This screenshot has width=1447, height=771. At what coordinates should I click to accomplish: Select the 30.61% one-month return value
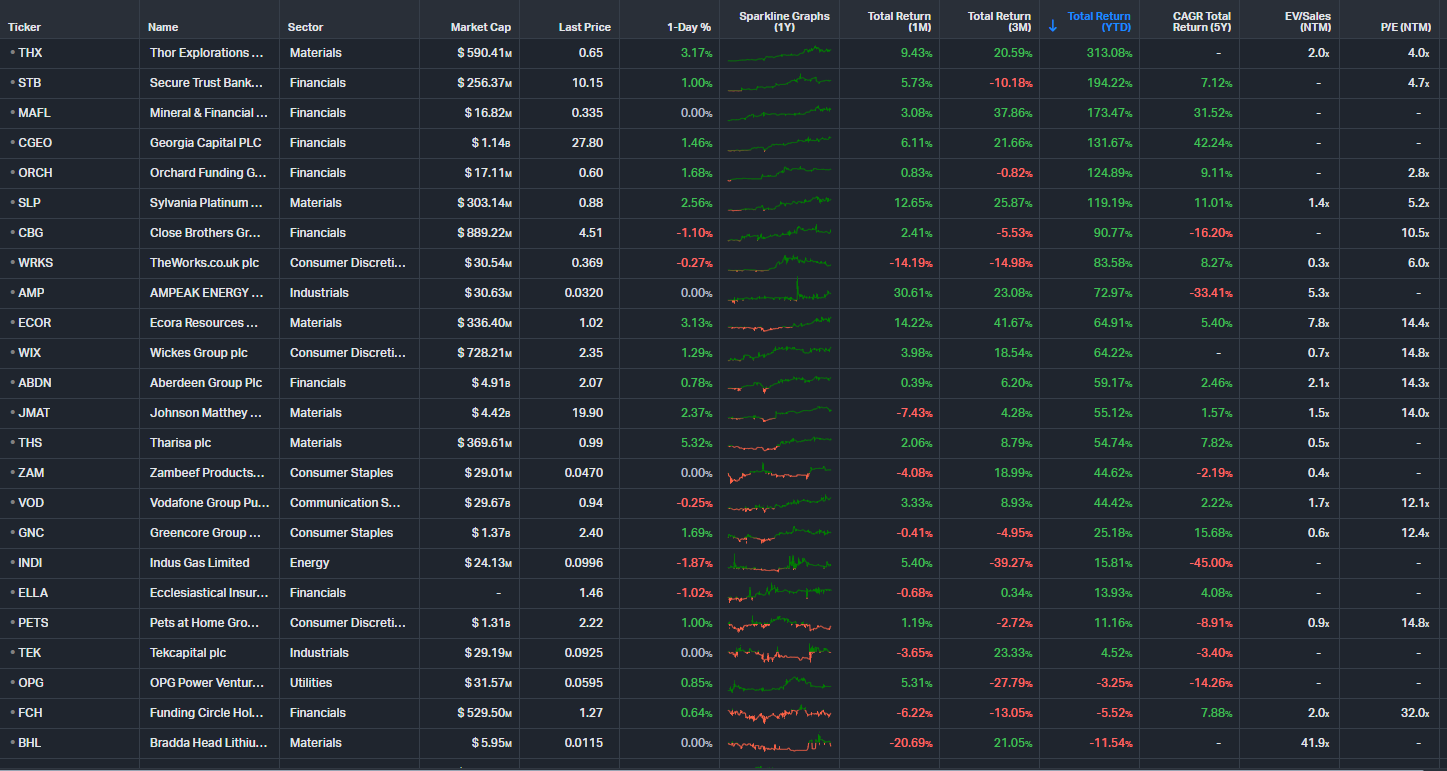coord(914,293)
